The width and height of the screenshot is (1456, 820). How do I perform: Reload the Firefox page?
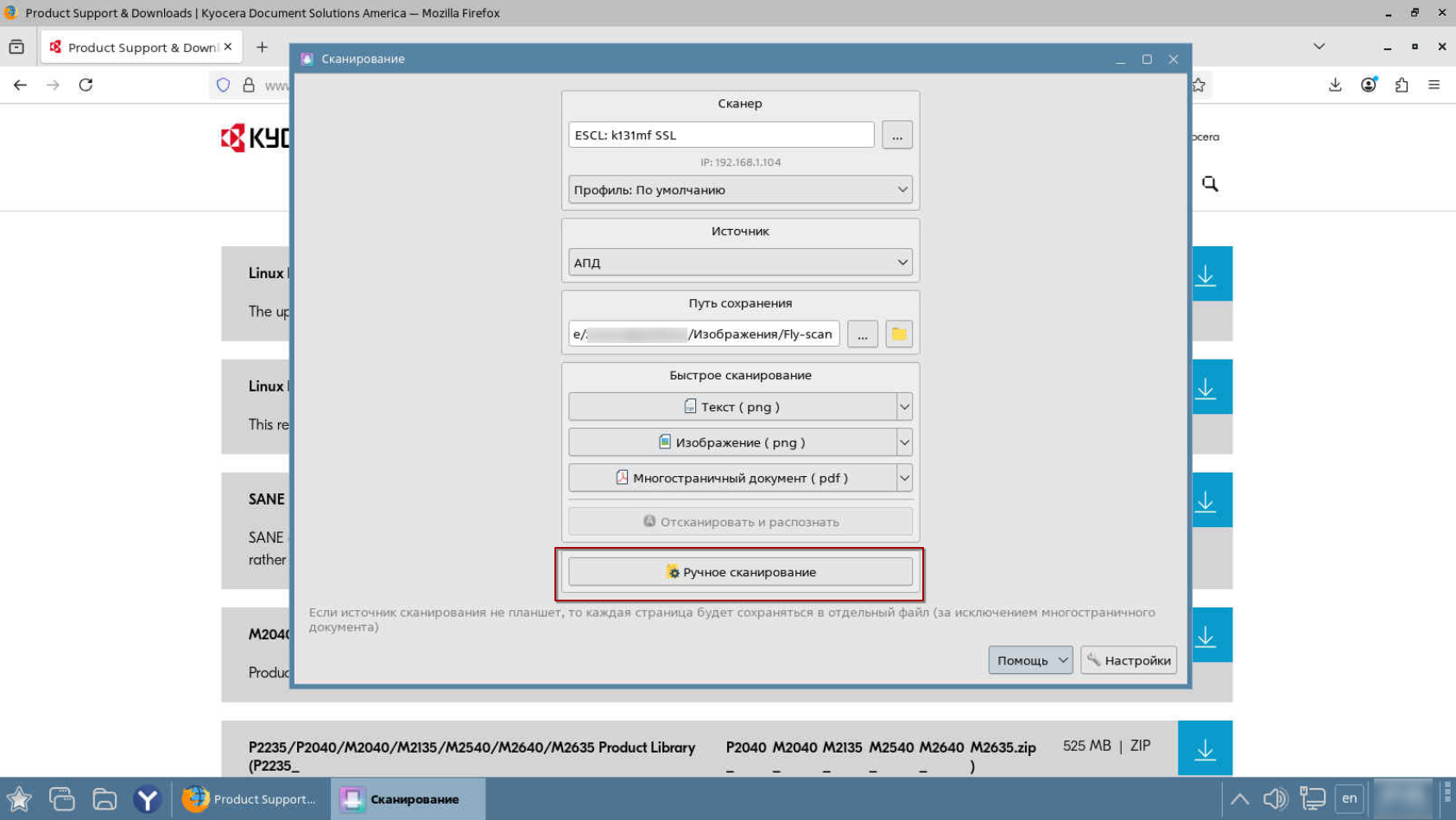point(85,85)
